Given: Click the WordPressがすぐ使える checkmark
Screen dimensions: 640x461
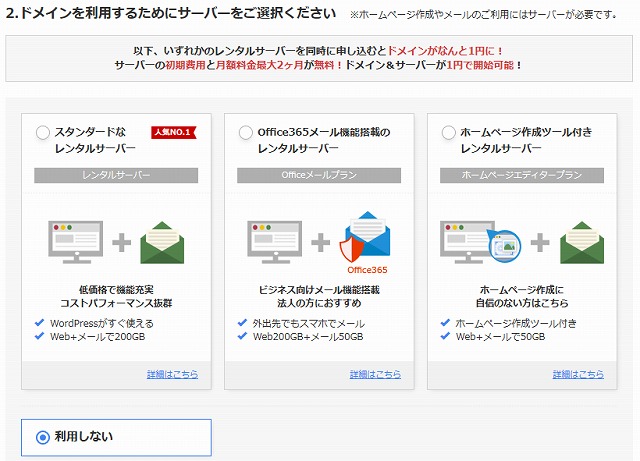Looking at the screenshot, I should [x=40, y=323].
